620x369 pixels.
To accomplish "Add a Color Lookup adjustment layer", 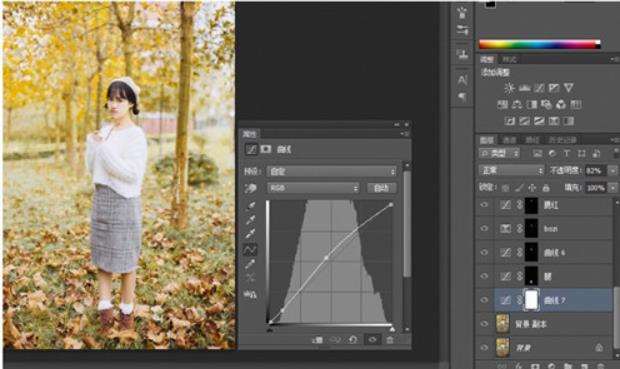I will [576, 105].
